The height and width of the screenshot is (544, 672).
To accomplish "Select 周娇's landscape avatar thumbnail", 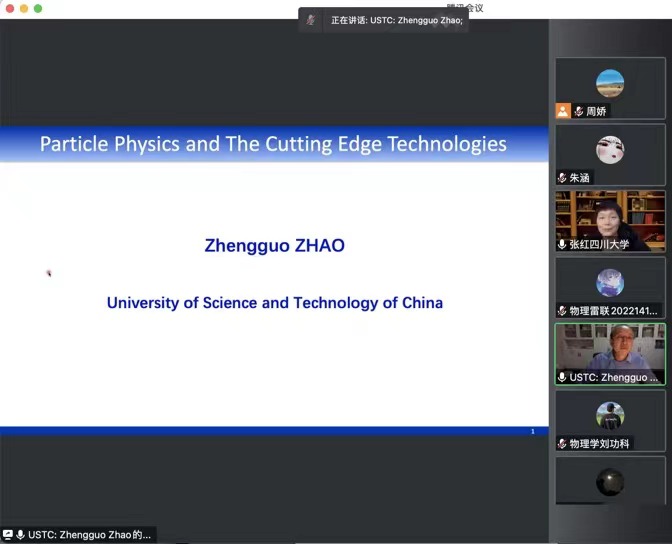I will click(x=610, y=84).
